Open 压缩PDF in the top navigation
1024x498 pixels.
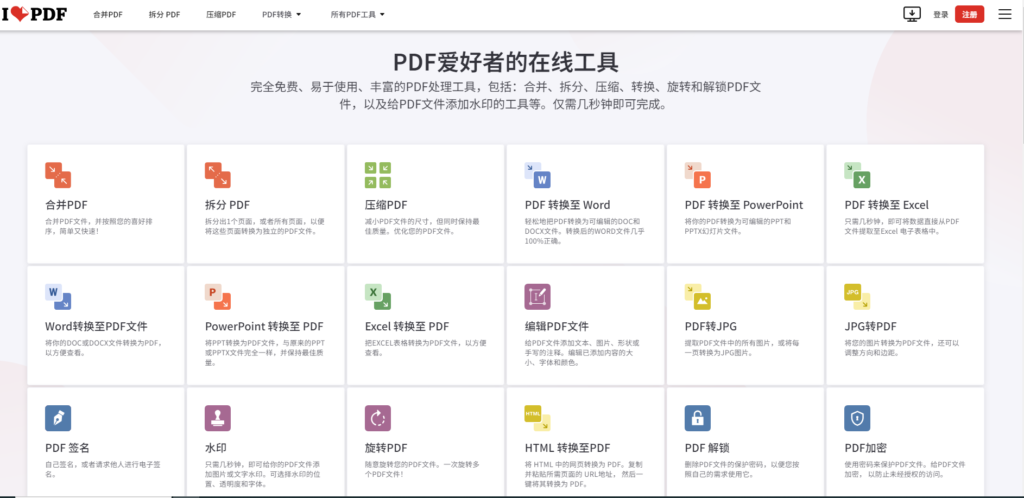[x=221, y=14]
